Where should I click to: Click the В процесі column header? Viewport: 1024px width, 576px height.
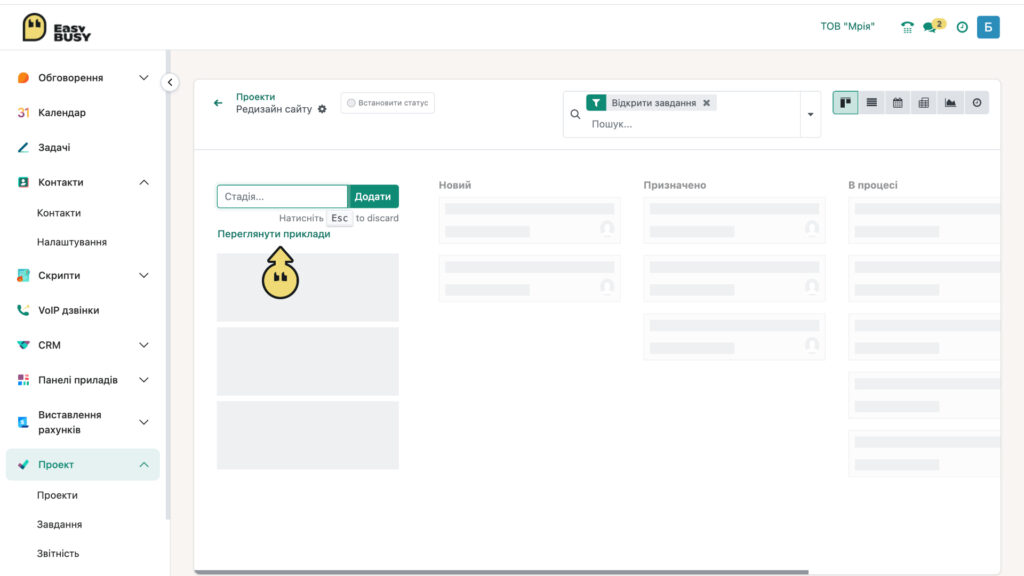click(x=872, y=185)
